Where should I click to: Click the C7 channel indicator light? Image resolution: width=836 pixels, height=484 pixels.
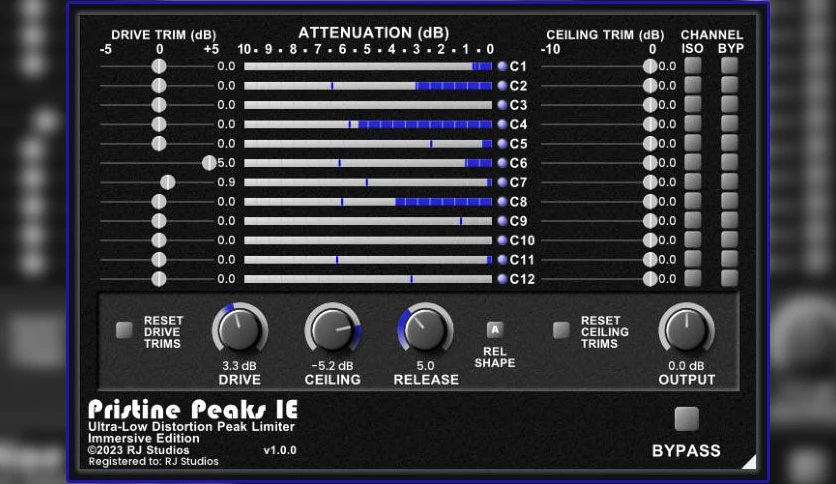pos(502,182)
